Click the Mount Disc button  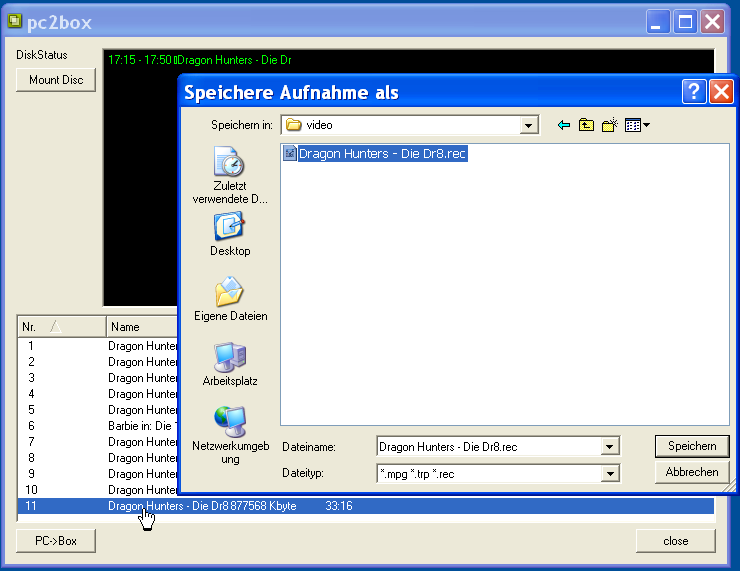(56, 80)
